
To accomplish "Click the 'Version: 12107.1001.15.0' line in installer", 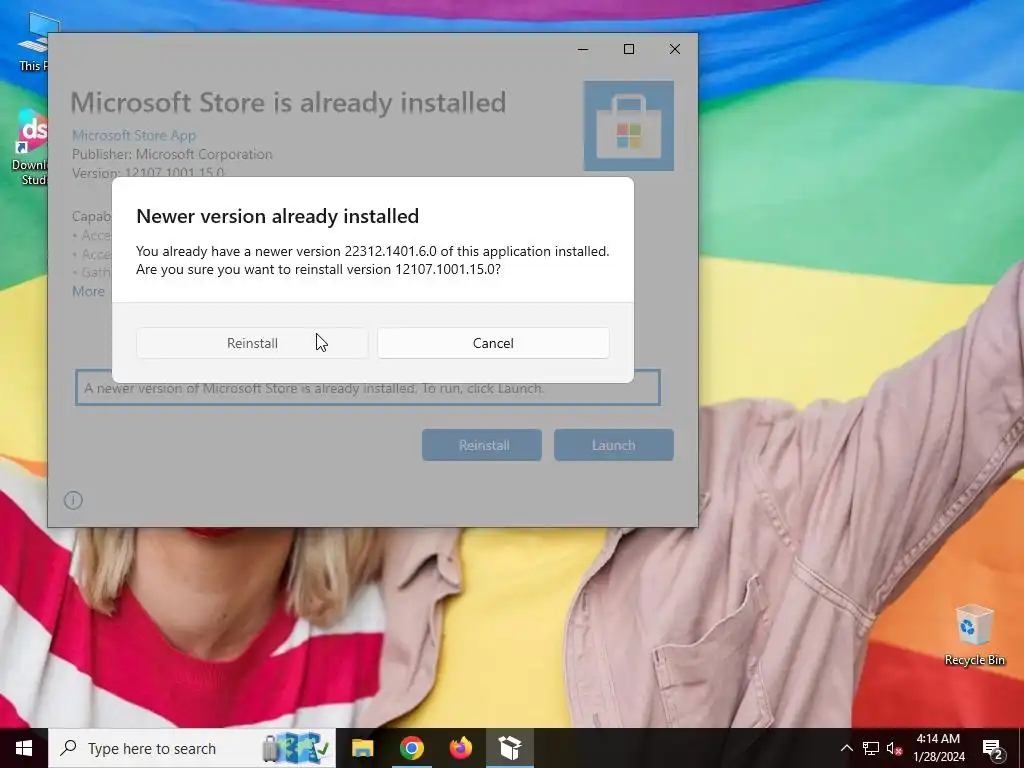I will pyautogui.click(x=148, y=172).
